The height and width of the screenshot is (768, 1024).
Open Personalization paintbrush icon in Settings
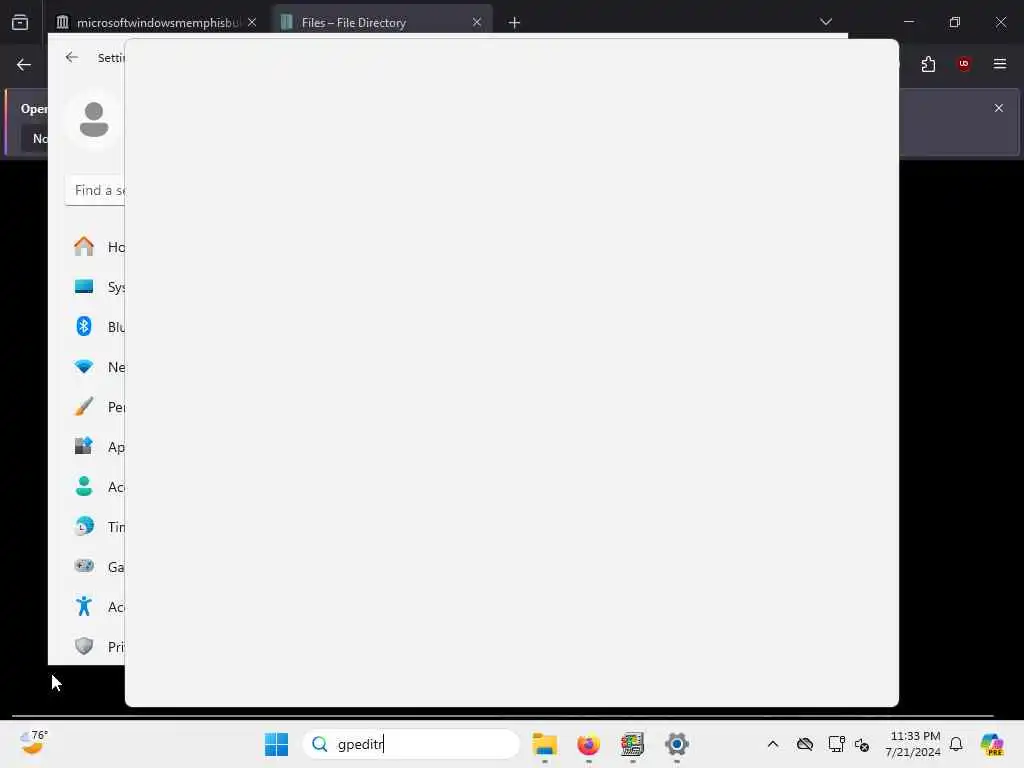click(x=84, y=406)
